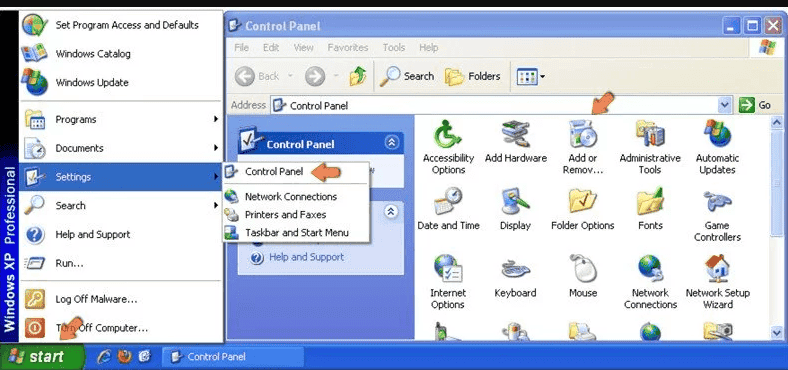Image resolution: width=788 pixels, height=370 pixels.
Task: Select Control Panel in Settings submenu
Action: tap(297, 172)
